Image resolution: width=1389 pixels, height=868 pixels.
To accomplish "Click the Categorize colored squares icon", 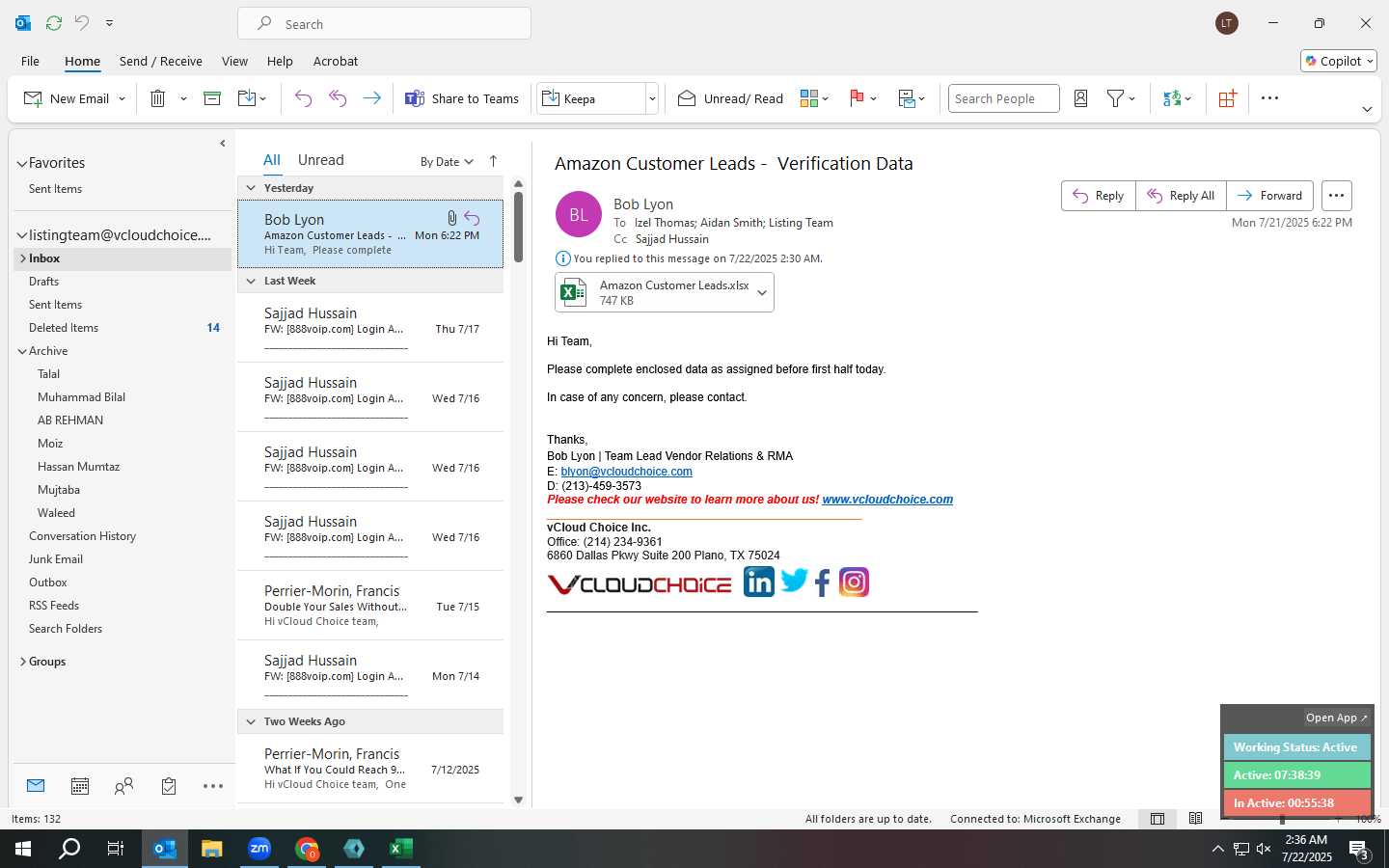I will click(809, 98).
